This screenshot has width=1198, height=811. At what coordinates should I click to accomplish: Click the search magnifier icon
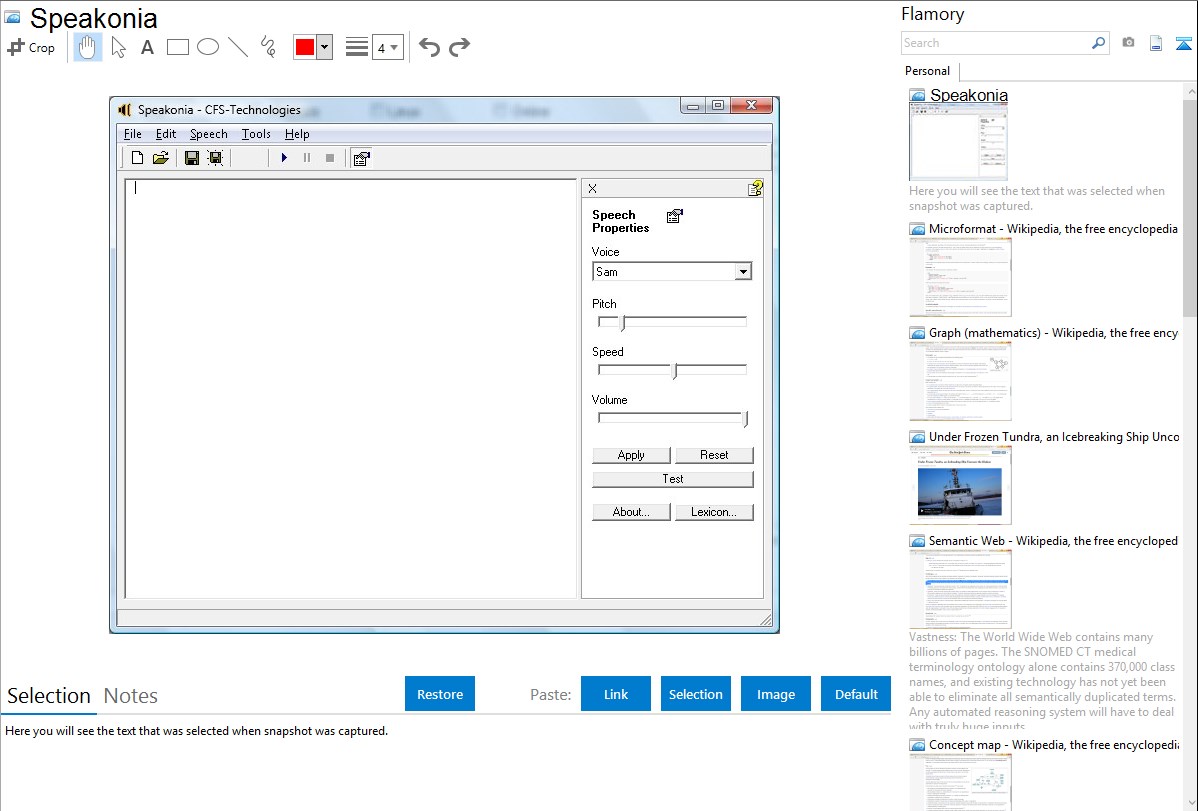click(1098, 43)
